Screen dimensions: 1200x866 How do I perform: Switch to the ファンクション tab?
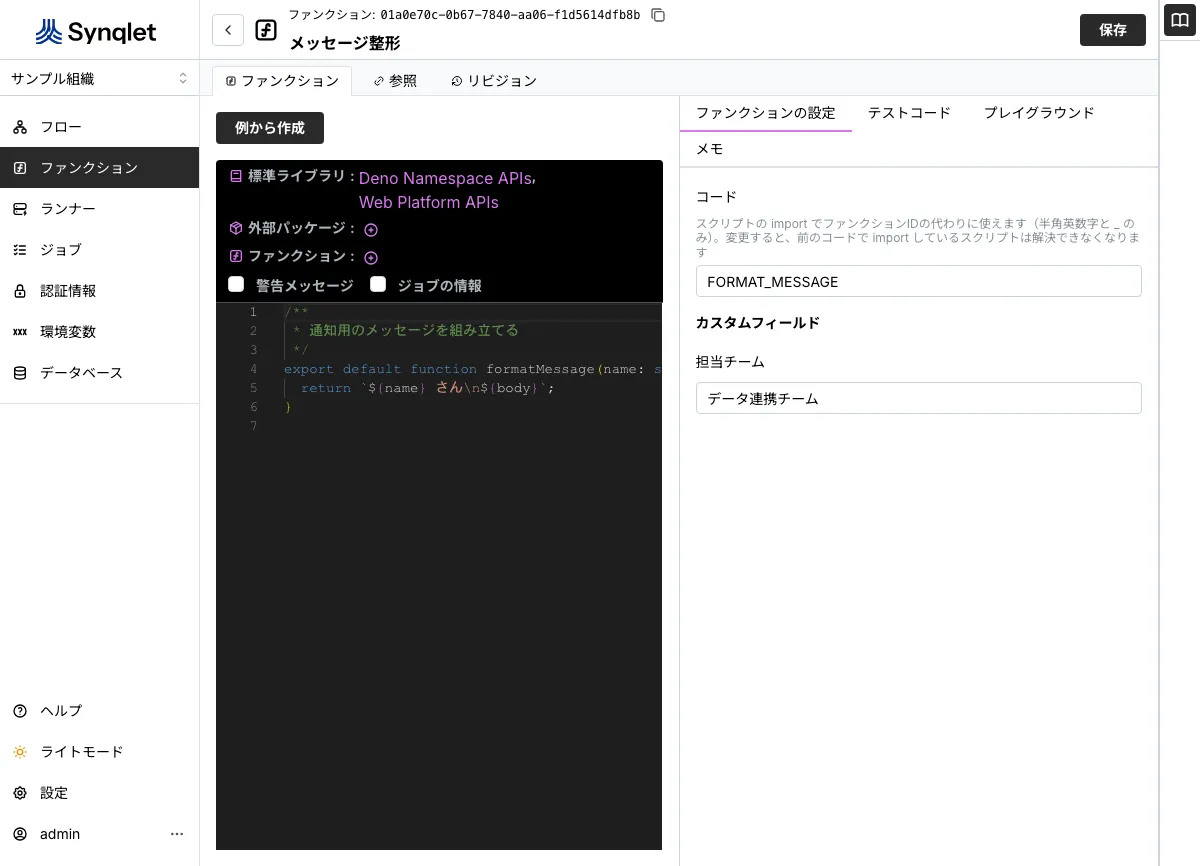click(282, 81)
